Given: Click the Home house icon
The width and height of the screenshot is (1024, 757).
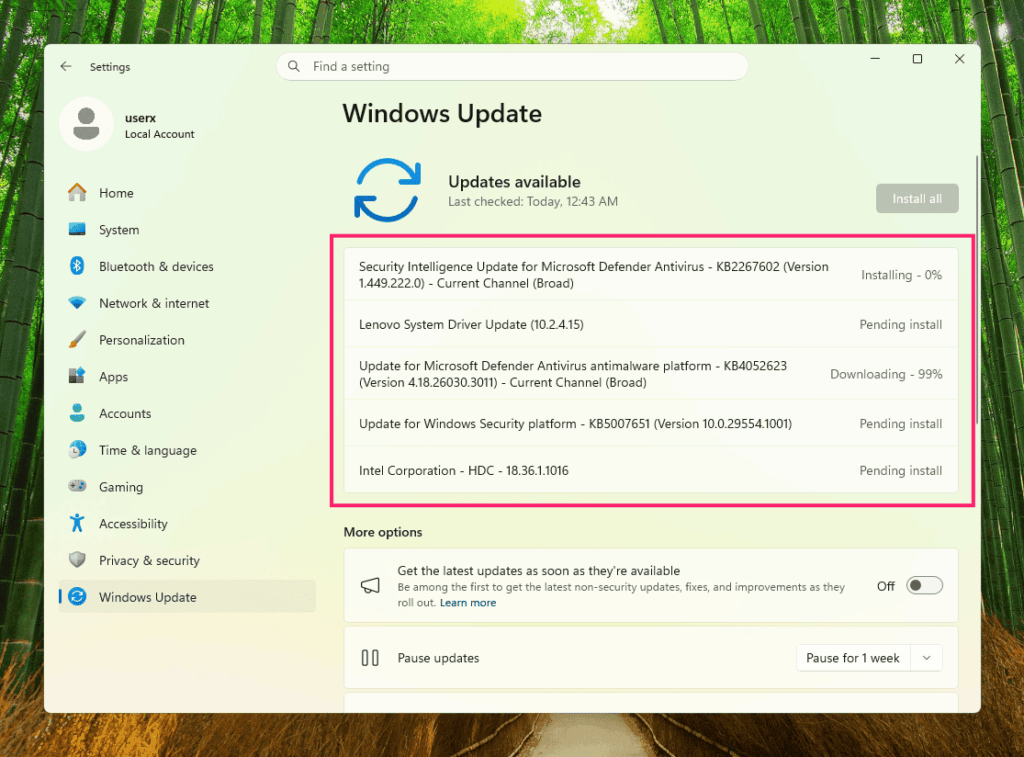Looking at the screenshot, I should pyautogui.click(x=77, y=193).
